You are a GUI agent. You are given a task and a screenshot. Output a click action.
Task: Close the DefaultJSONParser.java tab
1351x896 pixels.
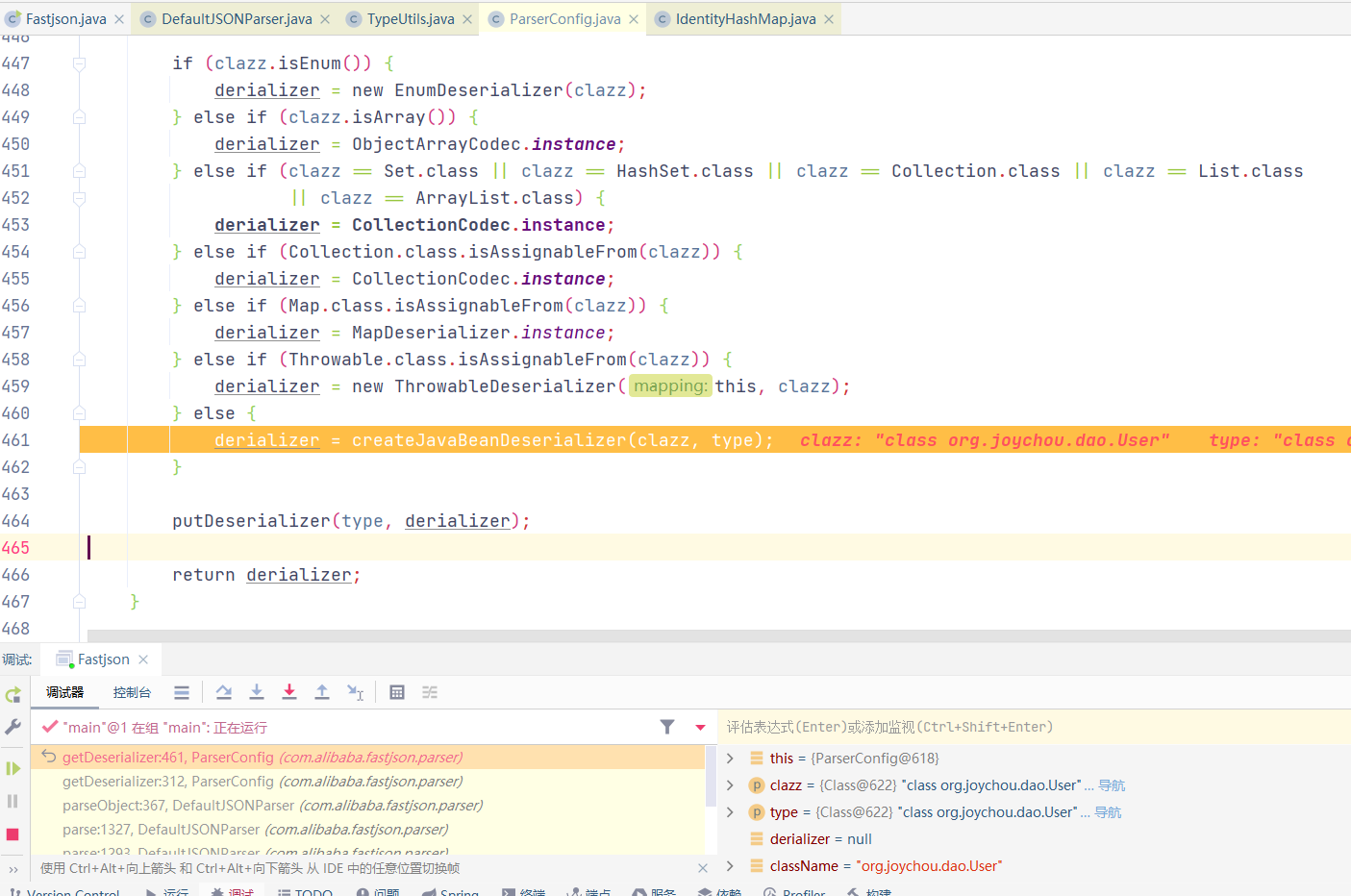pos(325,19)
